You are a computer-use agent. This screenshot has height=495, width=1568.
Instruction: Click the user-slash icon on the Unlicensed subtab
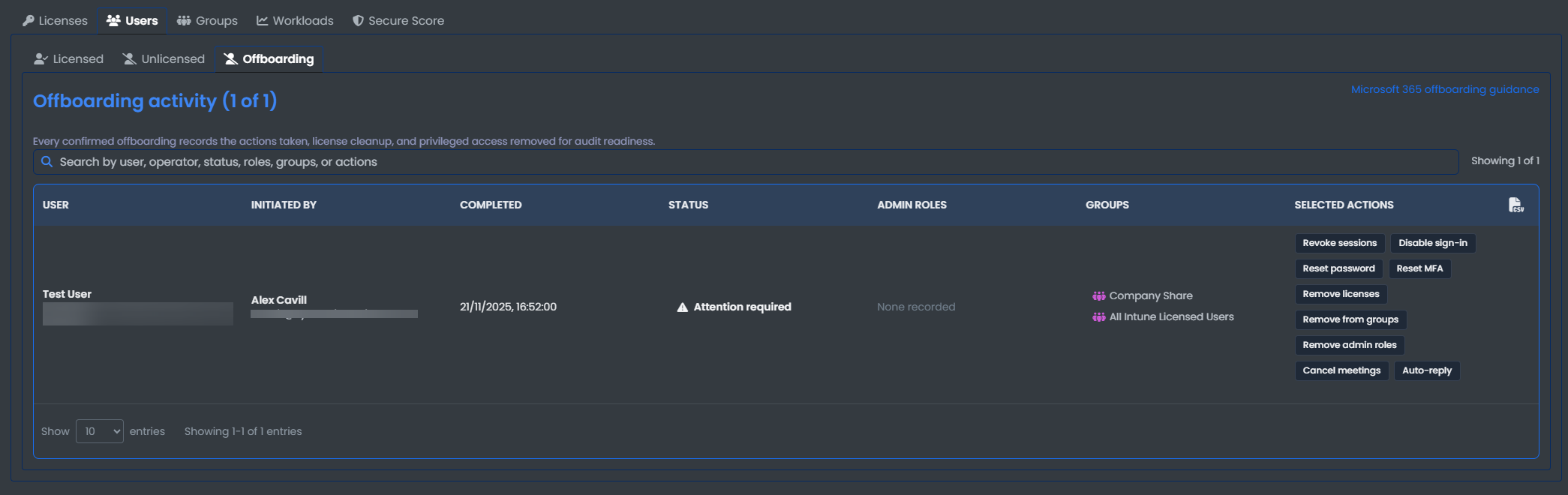(129, 58)
